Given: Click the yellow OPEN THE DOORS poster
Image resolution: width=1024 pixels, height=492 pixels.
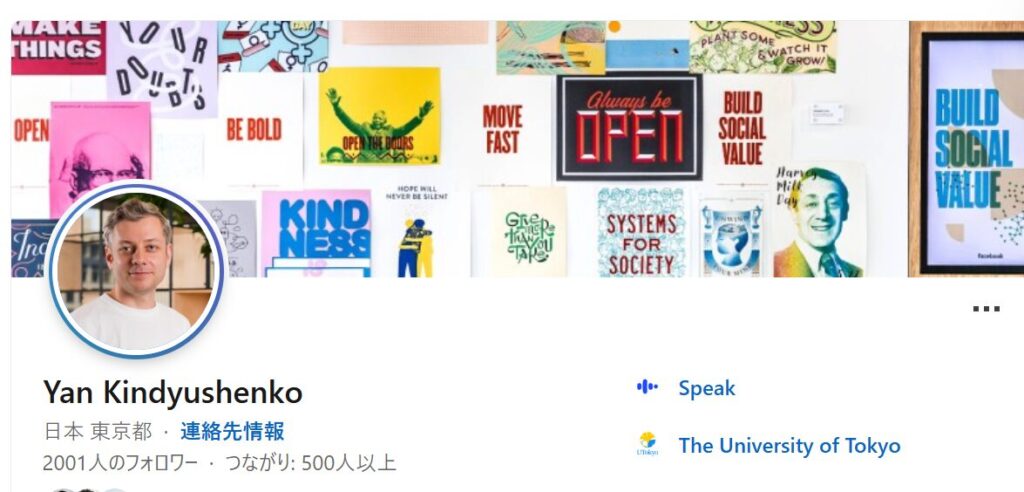Looking at the screenshot, I should [x=379, y=116].
